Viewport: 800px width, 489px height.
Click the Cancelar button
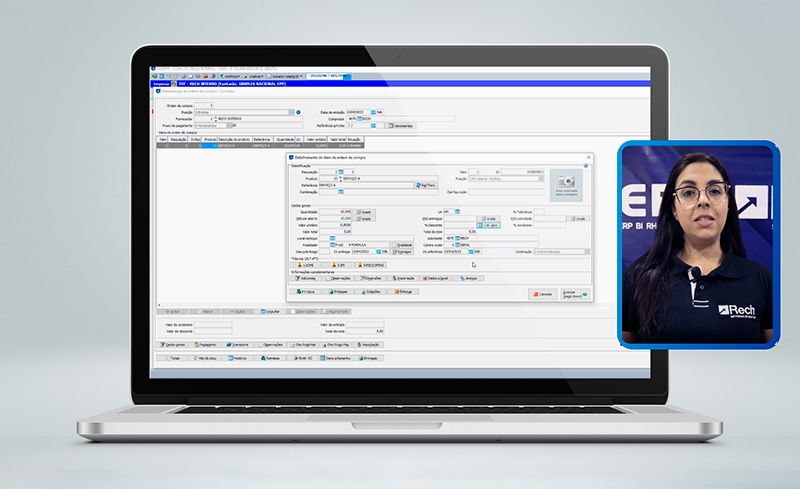[543, 294]
